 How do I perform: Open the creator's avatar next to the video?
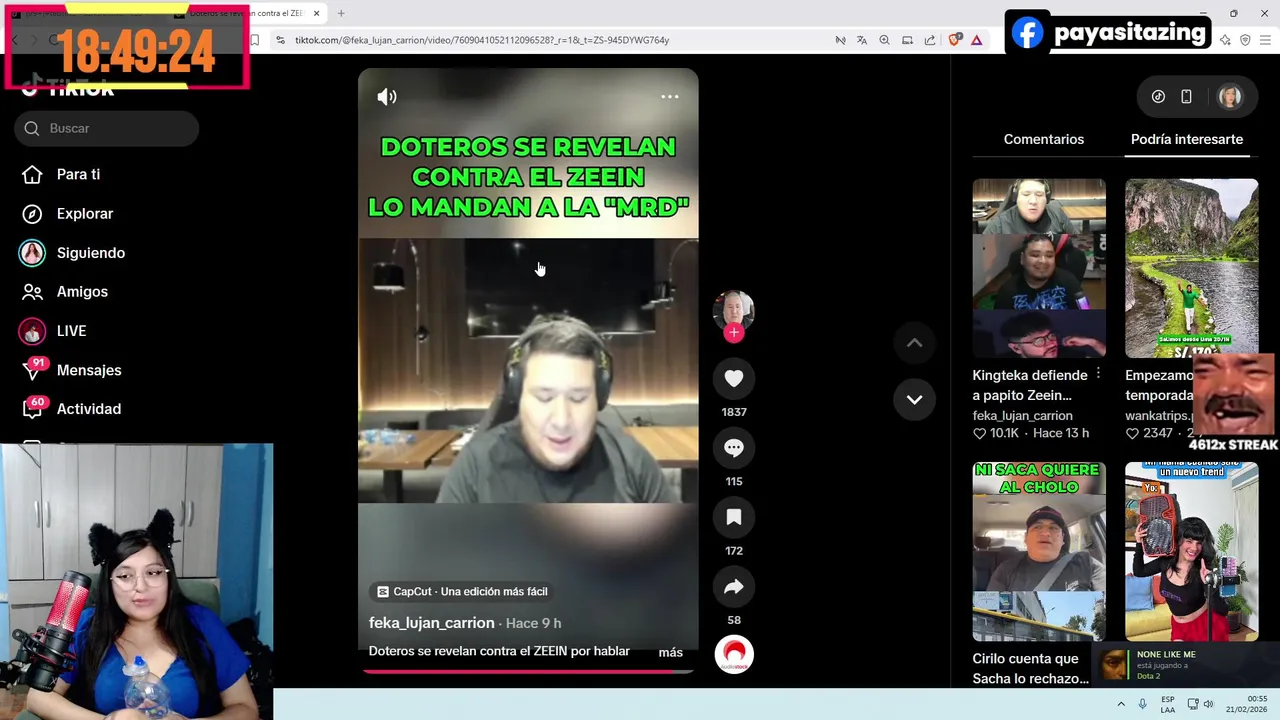pos(734,310)
